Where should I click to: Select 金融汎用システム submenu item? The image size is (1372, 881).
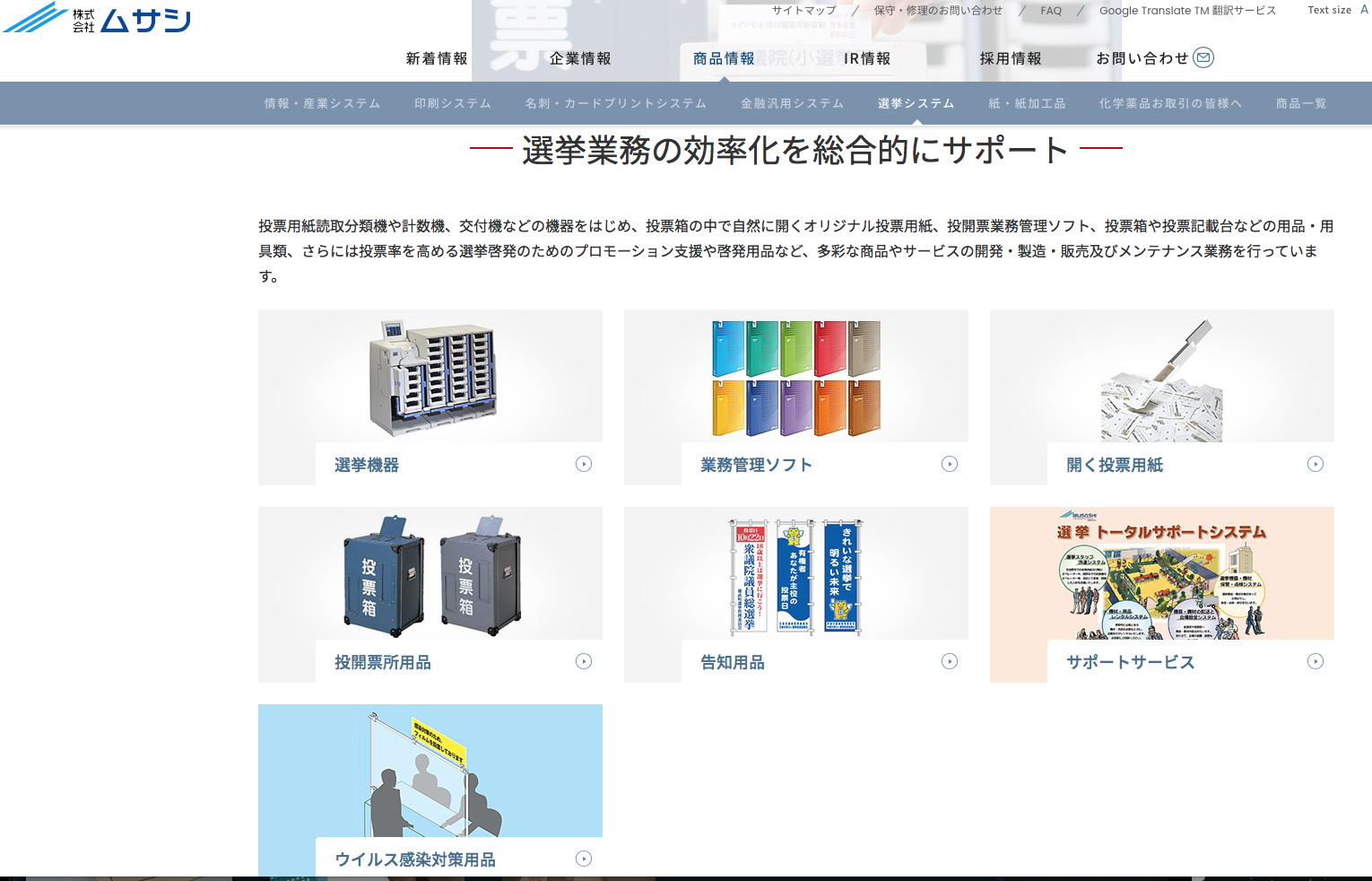click(x=793, y=103)
